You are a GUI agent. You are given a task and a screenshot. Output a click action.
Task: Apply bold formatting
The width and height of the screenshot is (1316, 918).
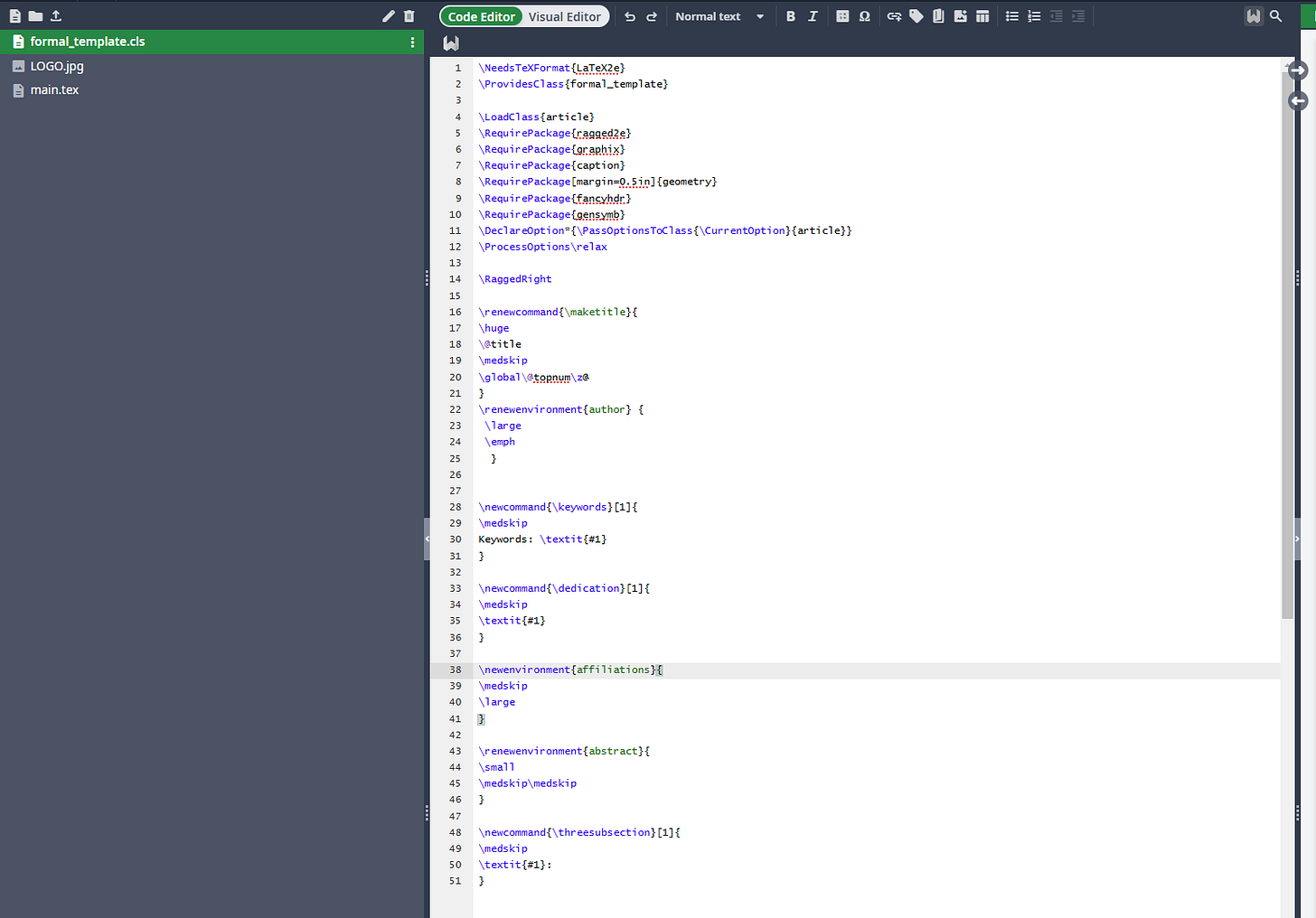coord(791,16)
